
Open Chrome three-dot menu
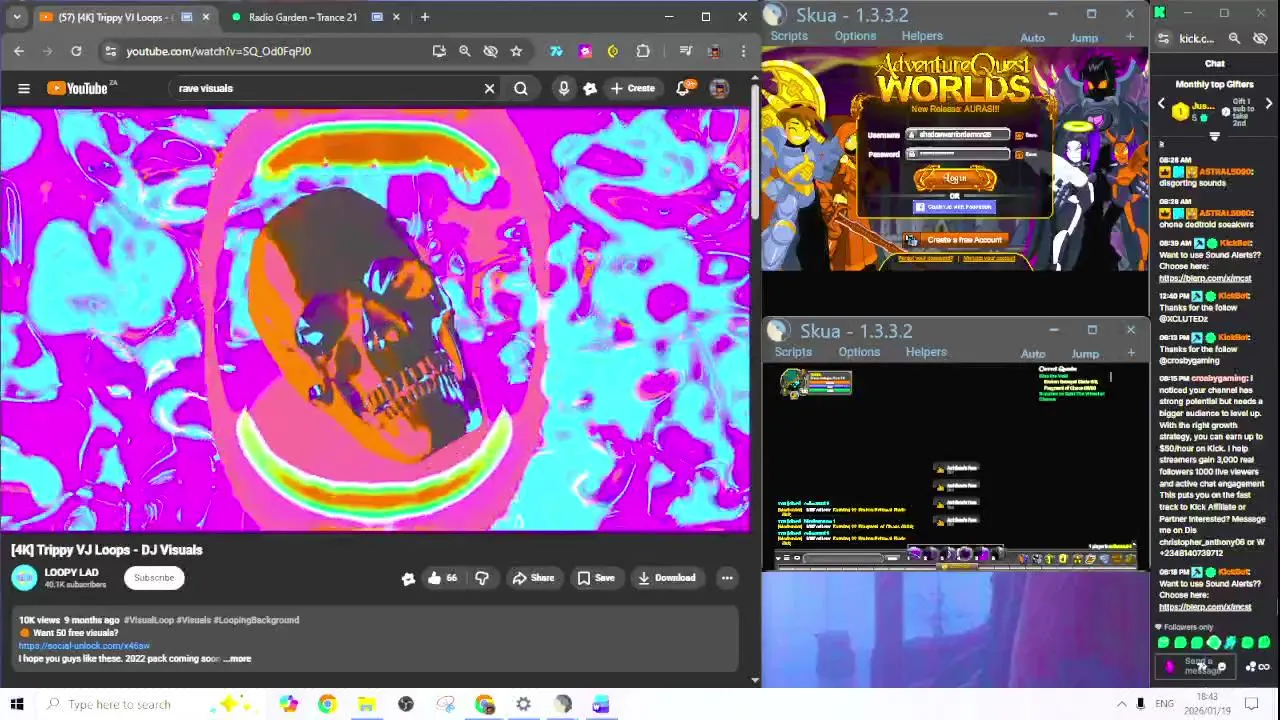point(743,51)
